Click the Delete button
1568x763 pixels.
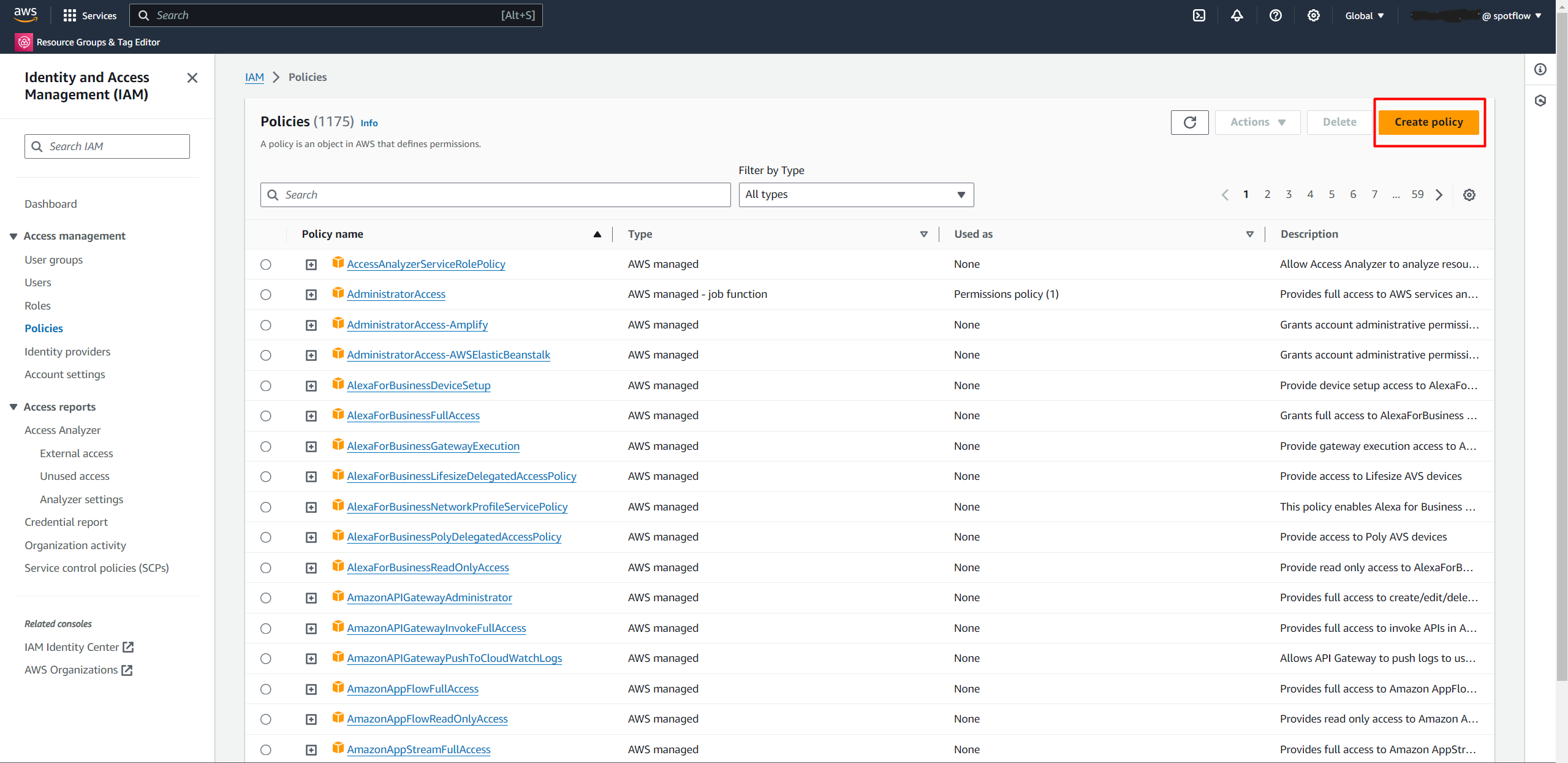click(1339, 122)
